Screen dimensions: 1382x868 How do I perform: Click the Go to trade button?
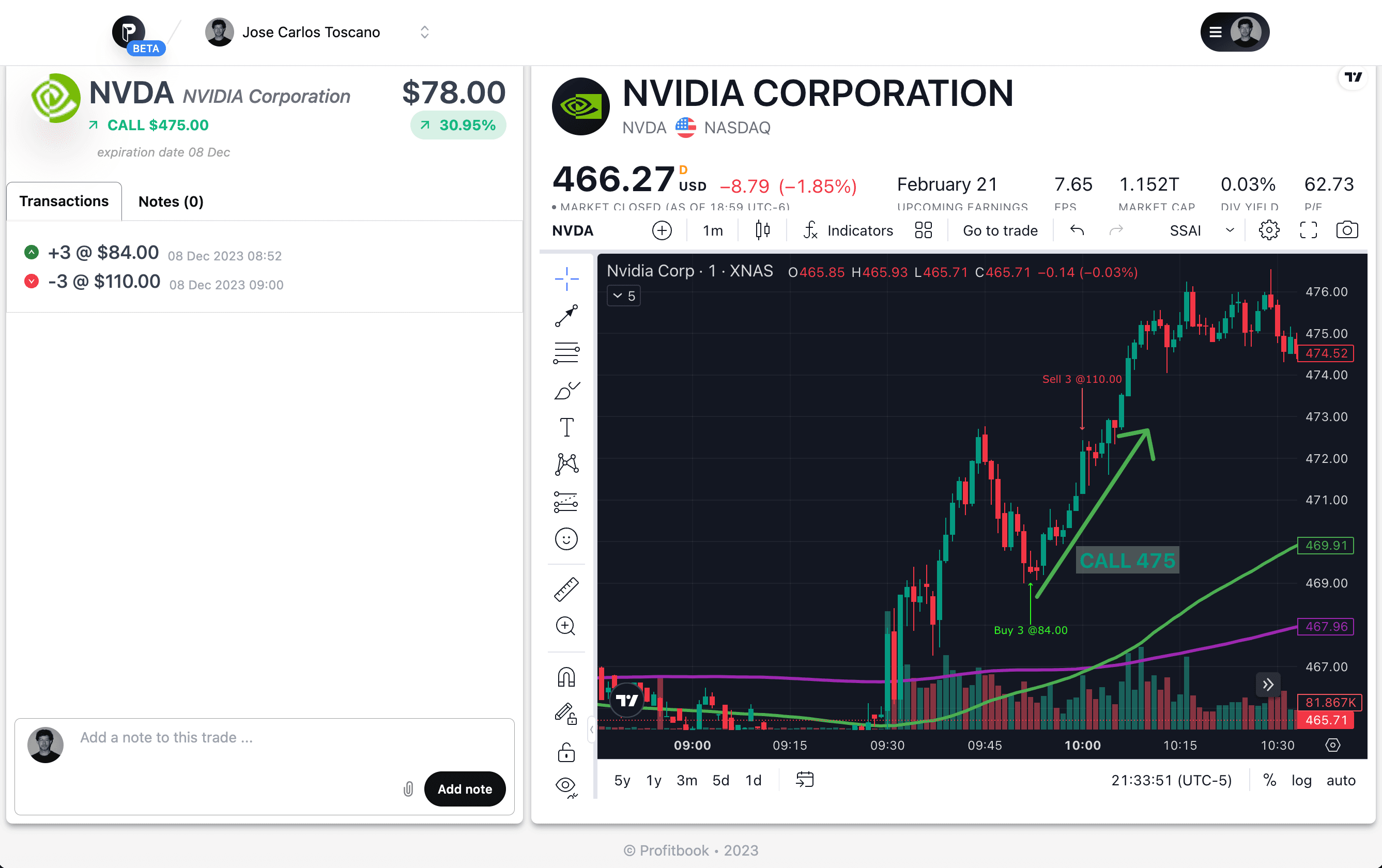[1000, 230]
